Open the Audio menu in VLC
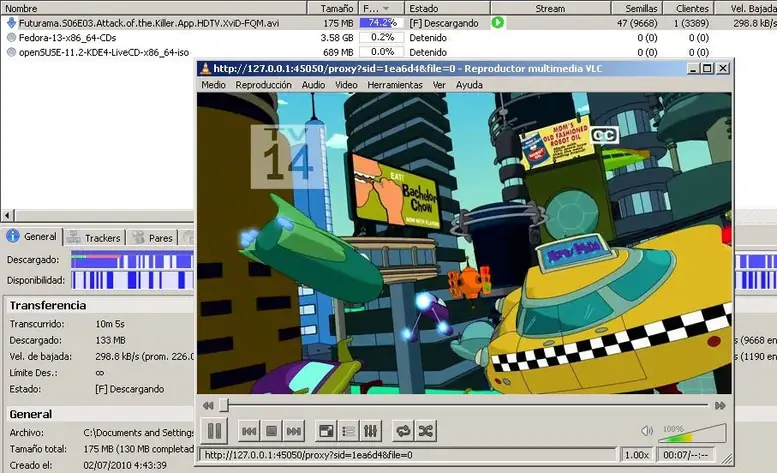This screenshot has height=473, width=777. pyautogui.click(x=313, y=85)
